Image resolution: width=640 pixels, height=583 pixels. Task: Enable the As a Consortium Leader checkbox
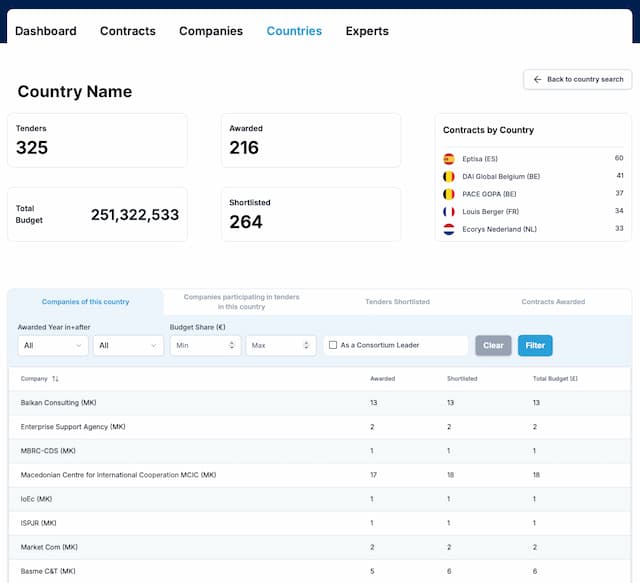click(x=333, y=345)
